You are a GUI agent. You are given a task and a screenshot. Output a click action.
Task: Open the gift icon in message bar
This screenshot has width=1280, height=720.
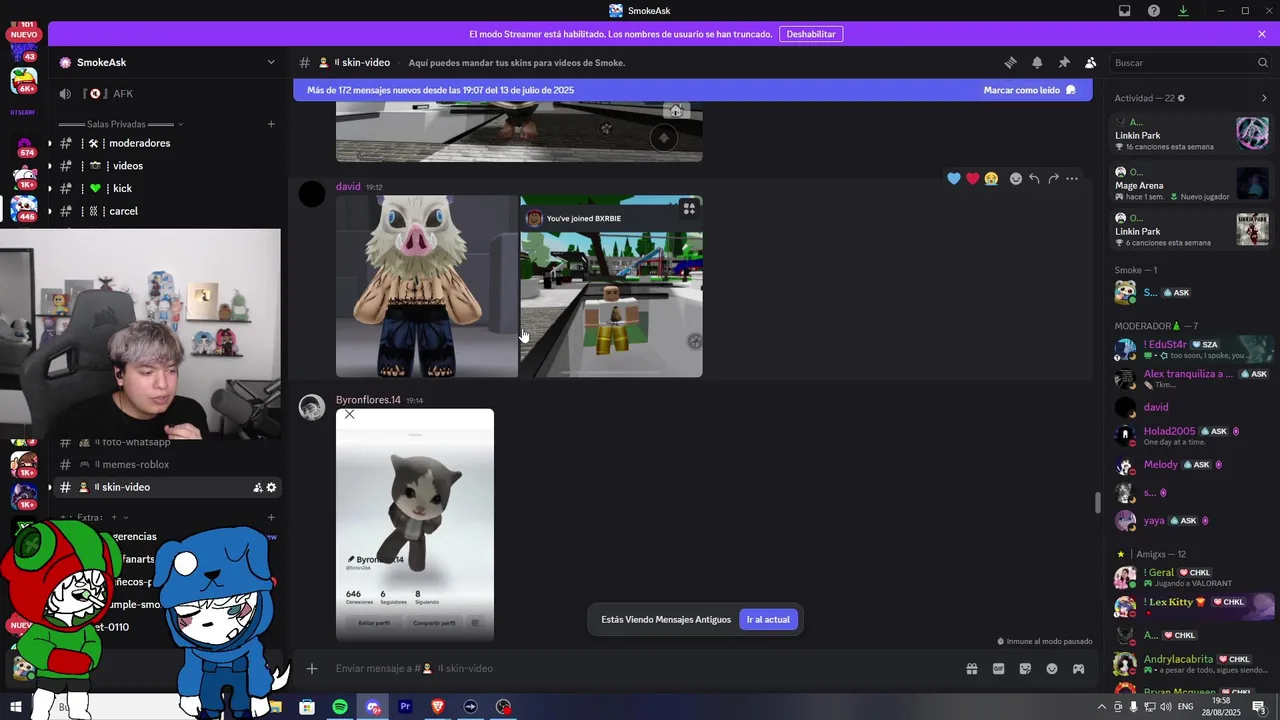click(x=971, y=668)
